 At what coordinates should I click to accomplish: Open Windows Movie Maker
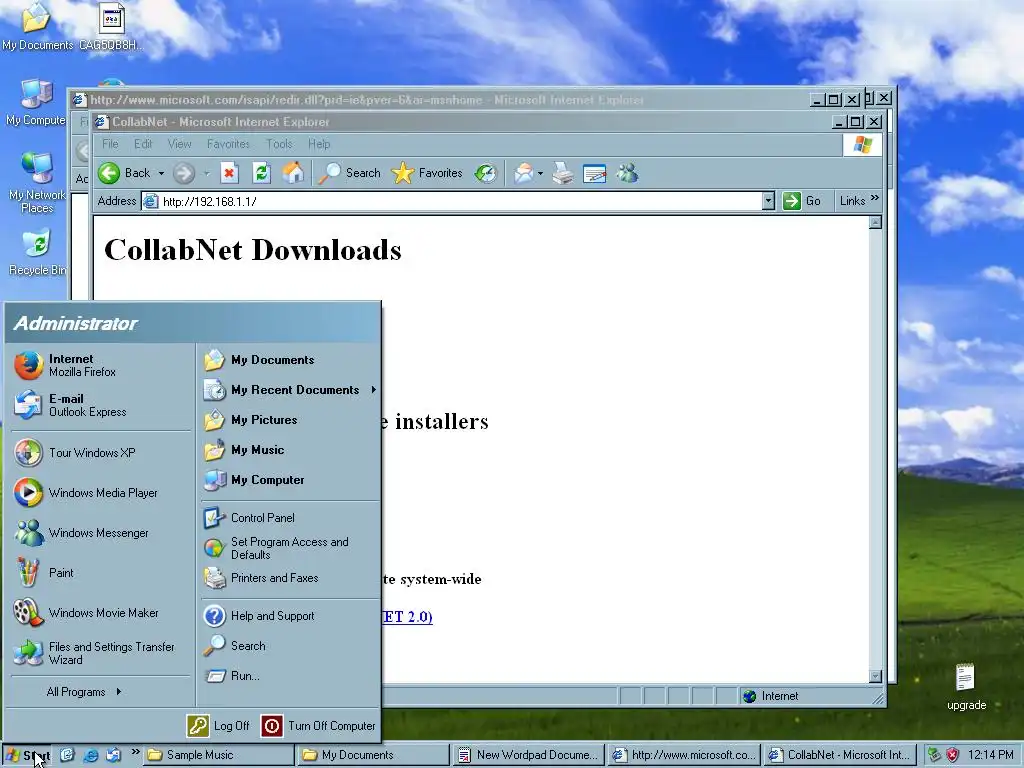101,613
